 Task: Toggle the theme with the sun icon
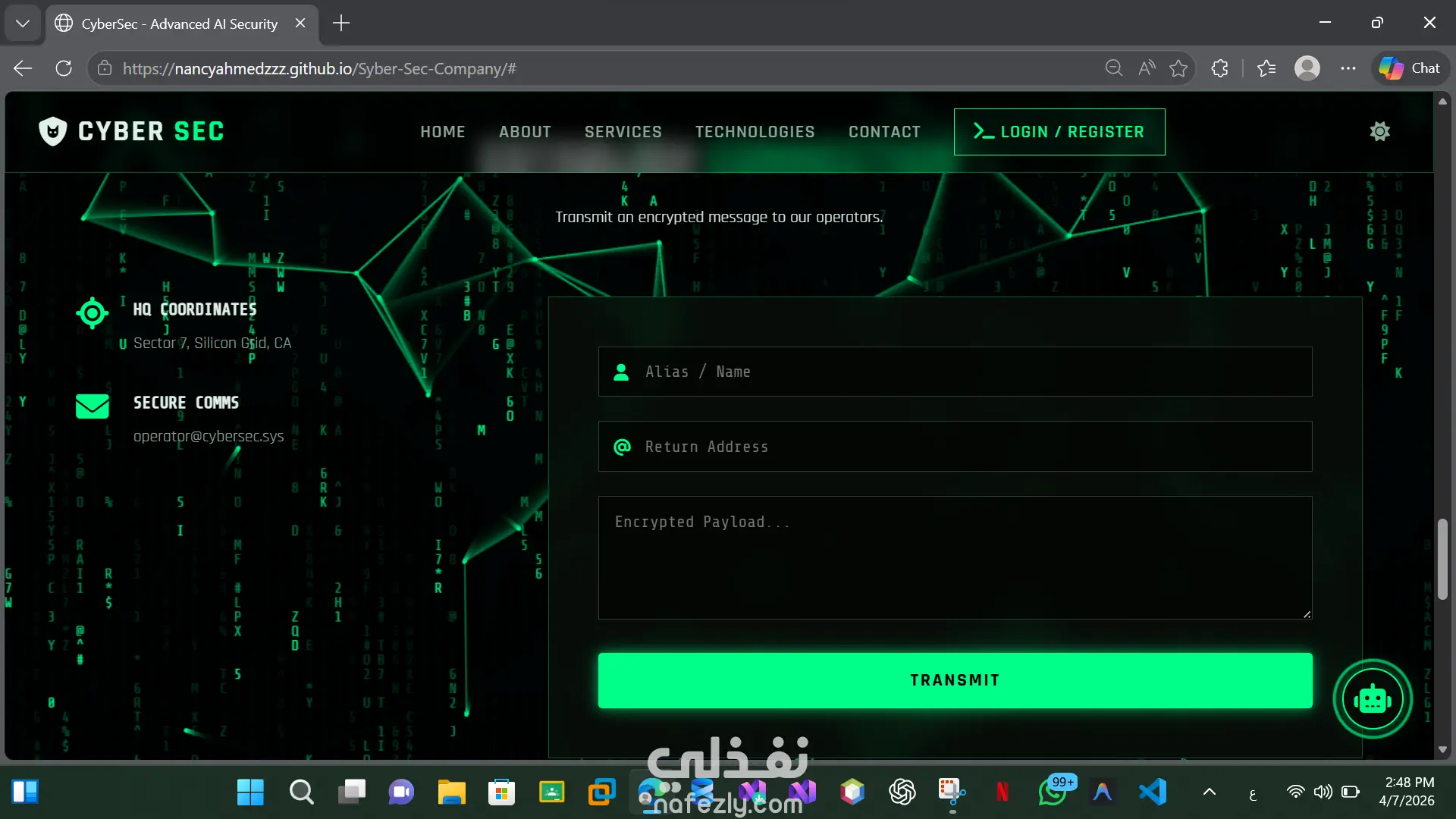[1379, 131]
